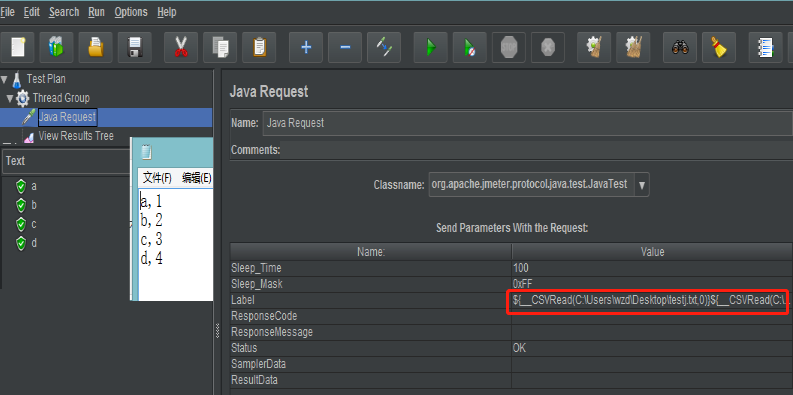The image size is (793, 395).
Task: Click the Name column header
Action: click(371, 252)
